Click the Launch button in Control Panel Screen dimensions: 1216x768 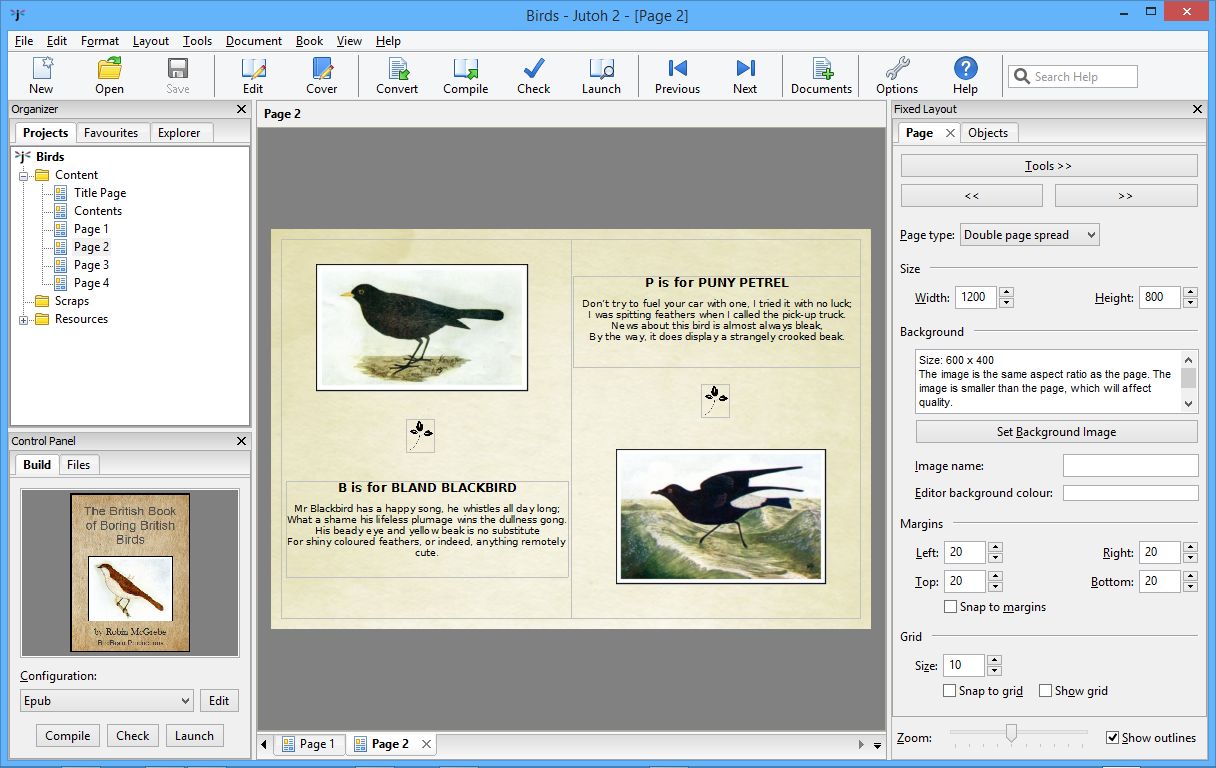(x=194, y=736)
